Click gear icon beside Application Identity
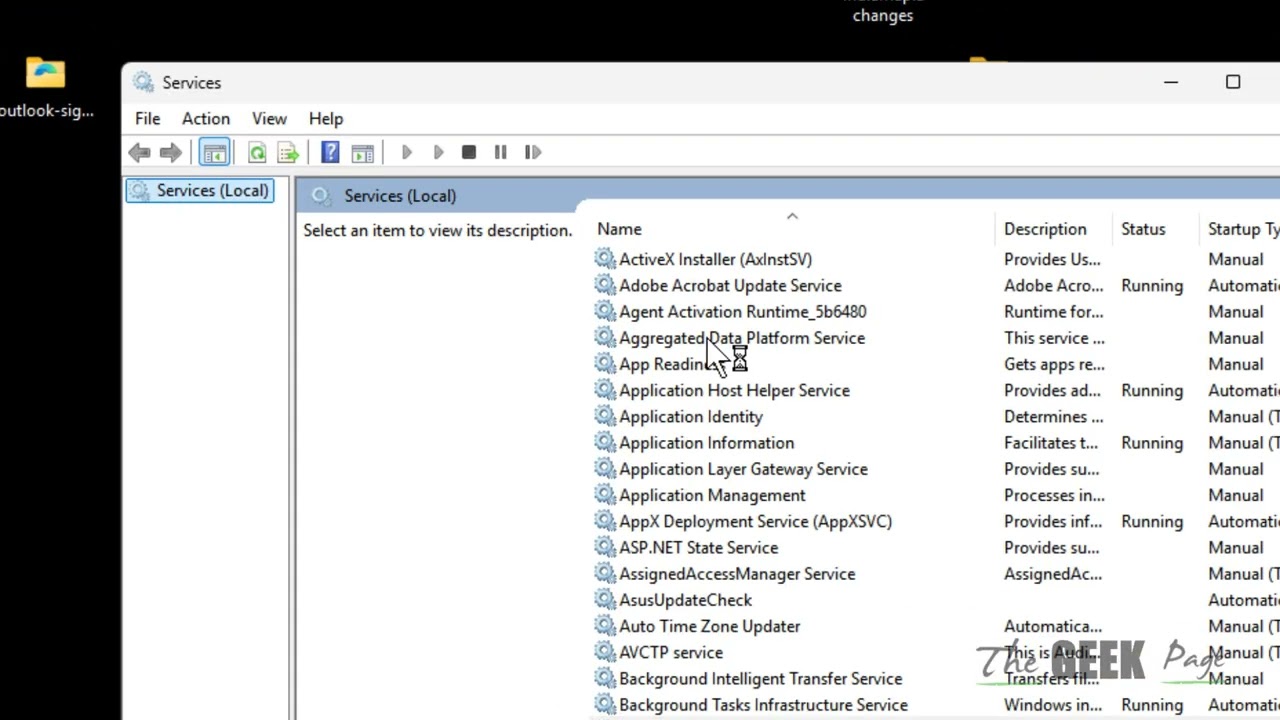 pyautogui.click(x=604, y=416)
